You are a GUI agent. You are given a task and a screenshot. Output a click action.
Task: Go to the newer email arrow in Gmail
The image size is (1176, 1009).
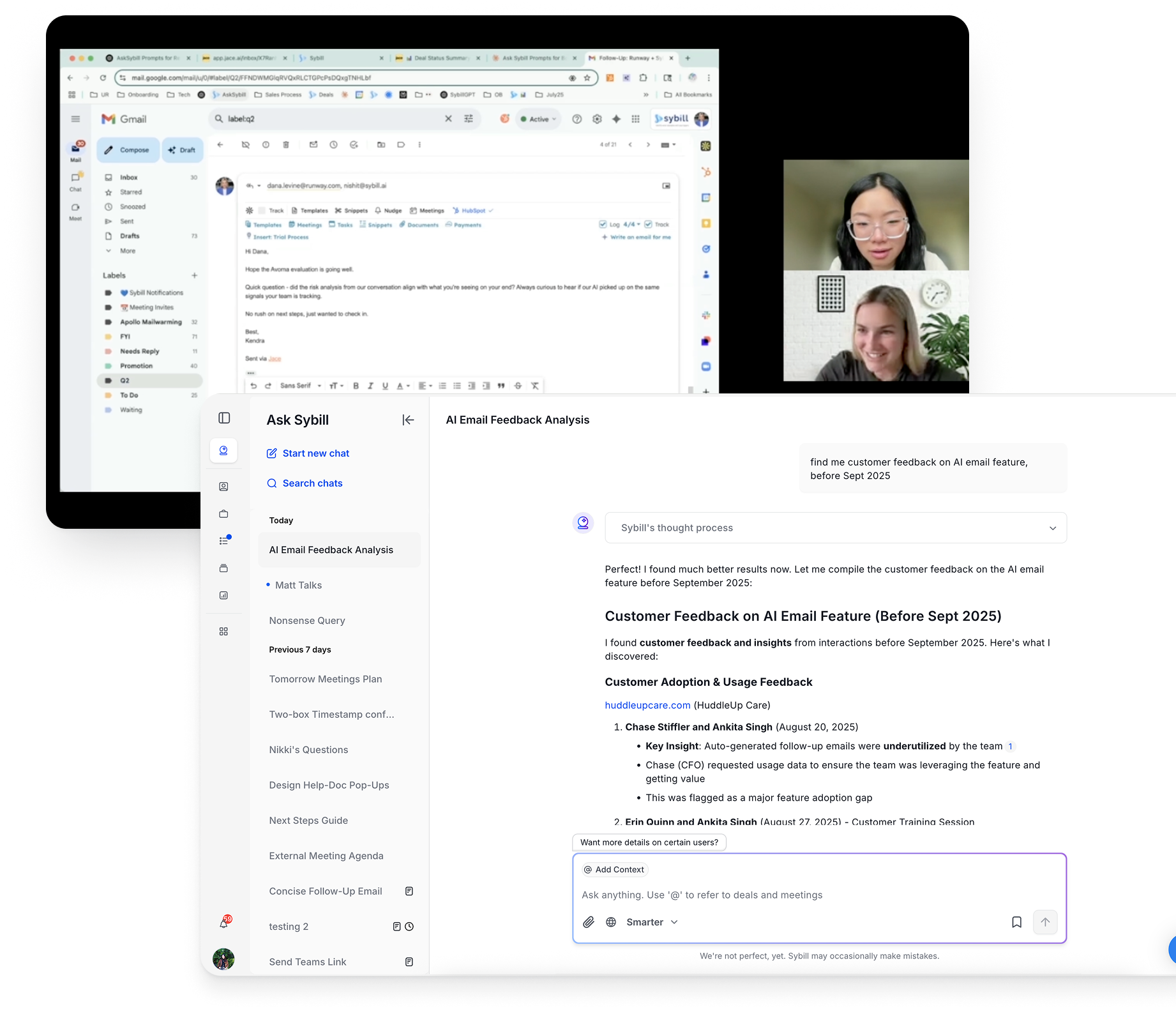tap(630, 145)
